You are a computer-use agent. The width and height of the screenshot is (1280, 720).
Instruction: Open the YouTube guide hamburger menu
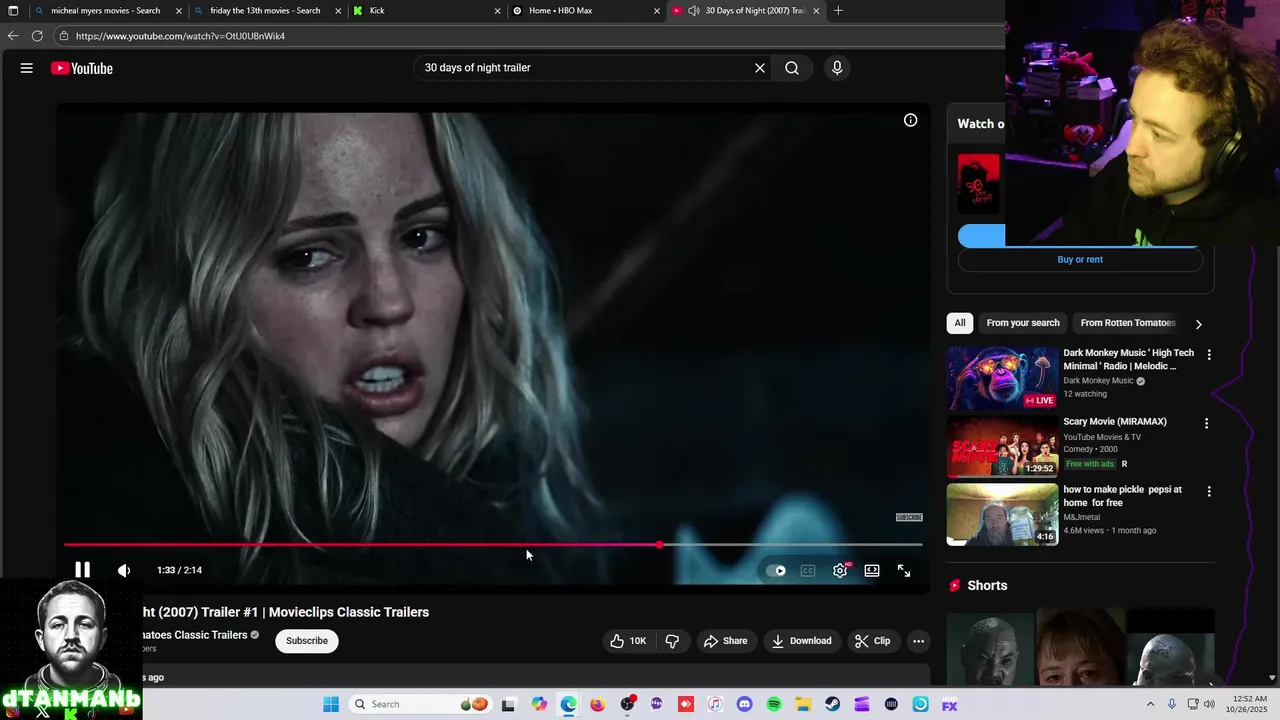click(x=27, y=68)
